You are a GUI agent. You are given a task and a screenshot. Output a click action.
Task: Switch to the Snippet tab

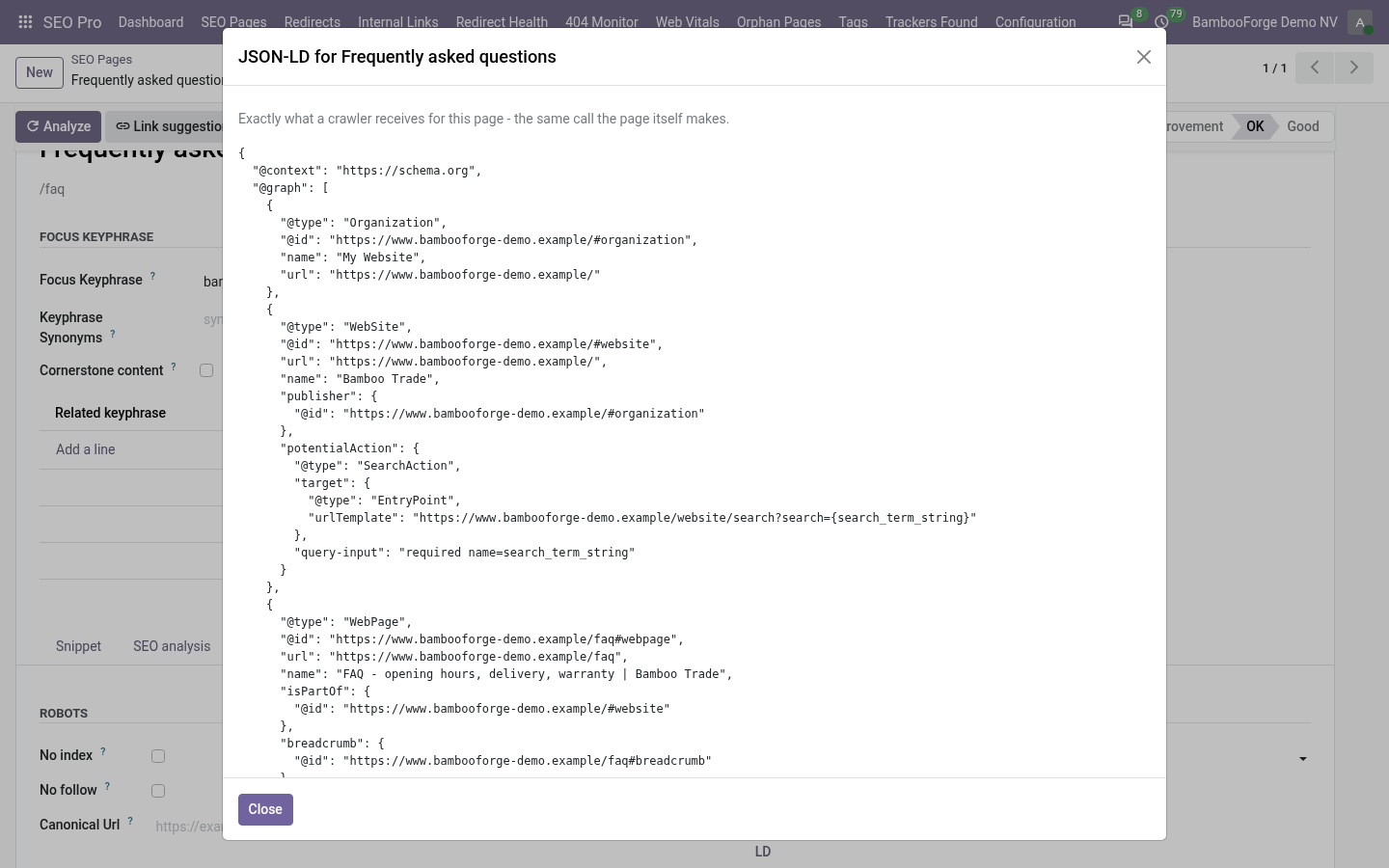tap(78, 646)
